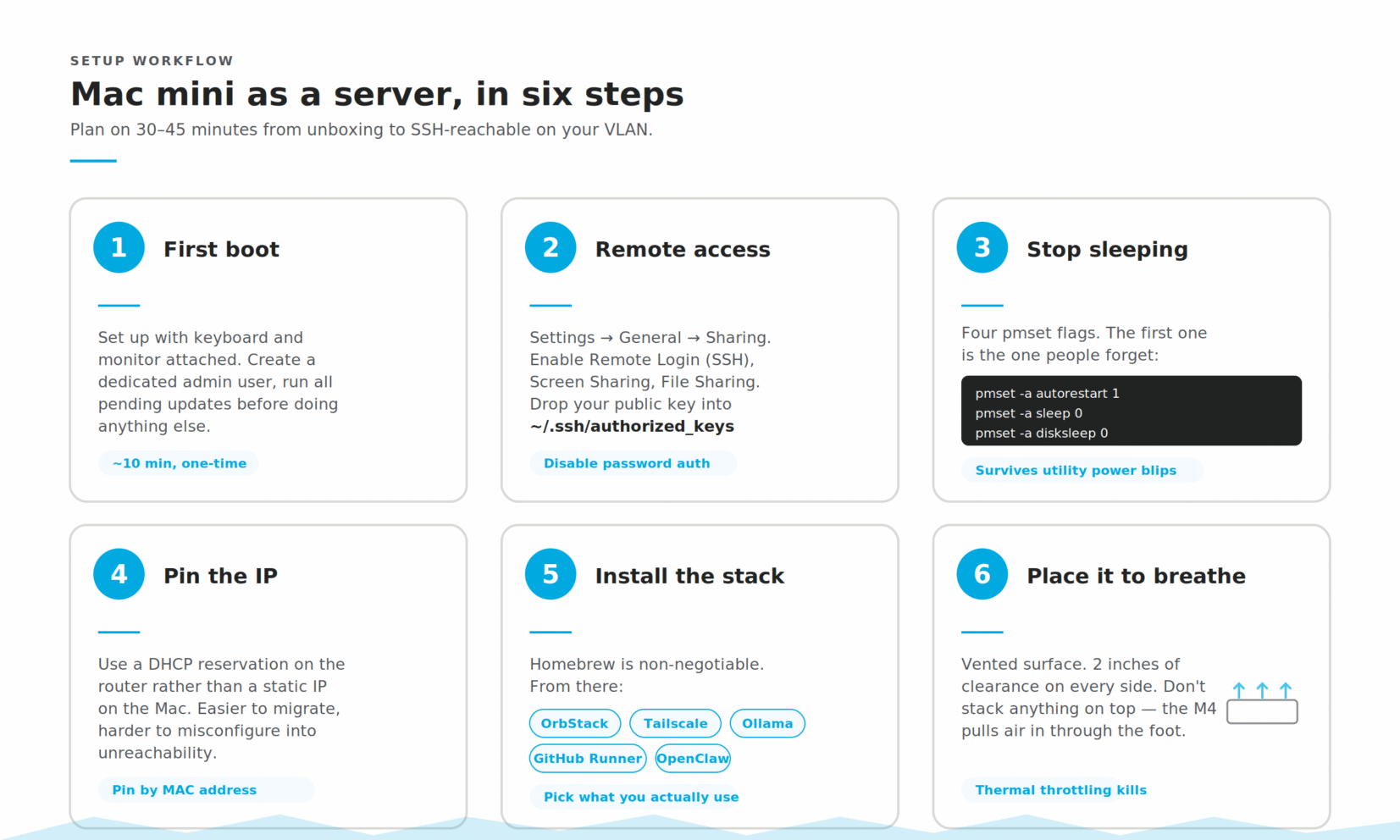Click the 'Remote access' heading
This screenshot has width=1400, height=840.
point(683,249)
